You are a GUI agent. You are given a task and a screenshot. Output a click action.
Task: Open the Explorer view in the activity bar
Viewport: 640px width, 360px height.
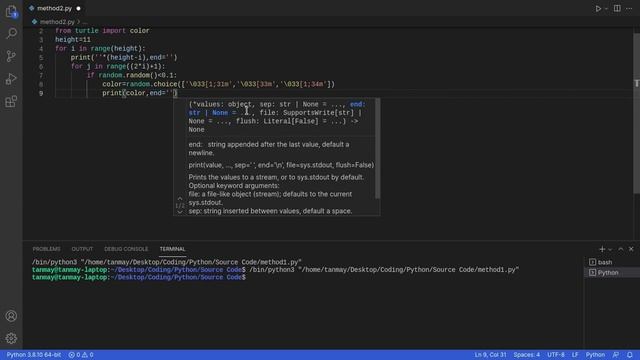click(x=11, y=11)
